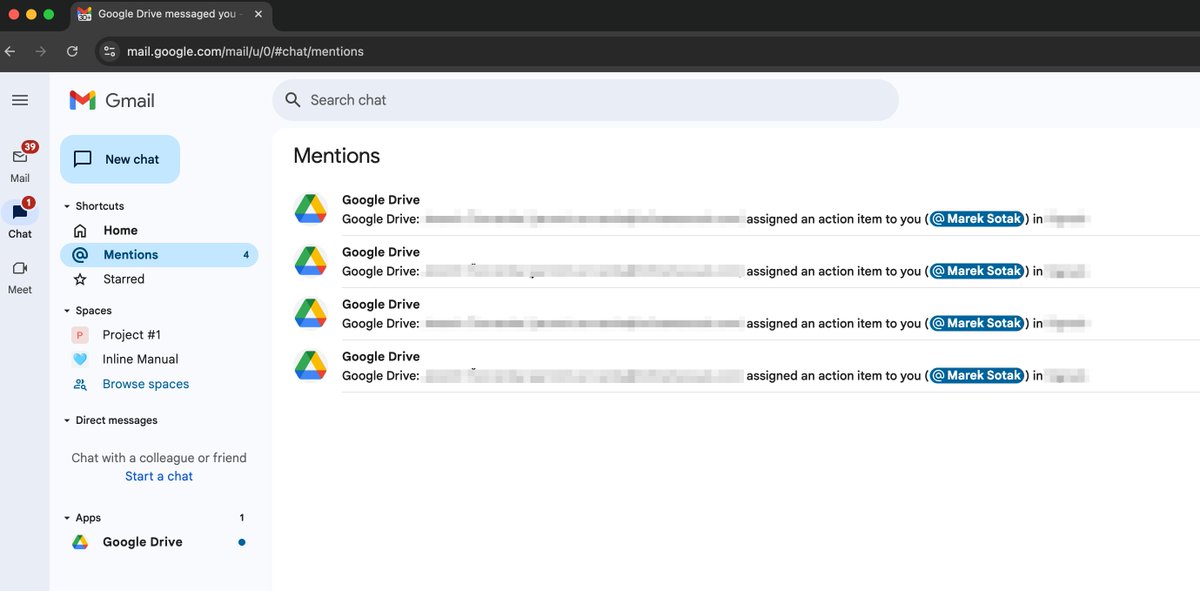The width and height of the screenshot is (1200, 591).
Task: Open the Meet section icon
Action: tap(20, 268)
